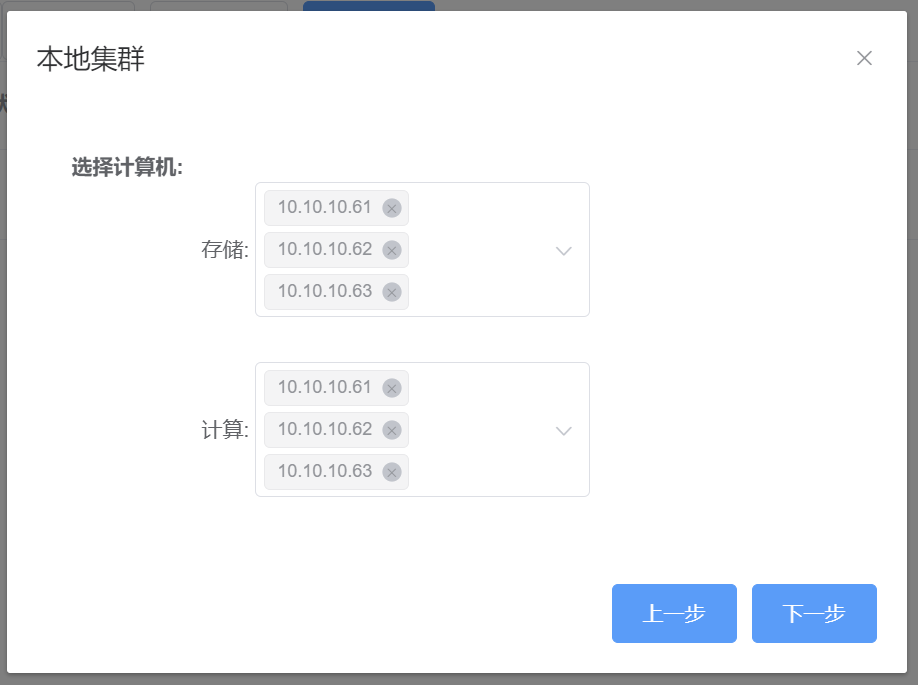Image resolution: width=918 pixels, height=685 pixels.
Task: Close the 本地集群 dialog with X
Action: point(864,58)
